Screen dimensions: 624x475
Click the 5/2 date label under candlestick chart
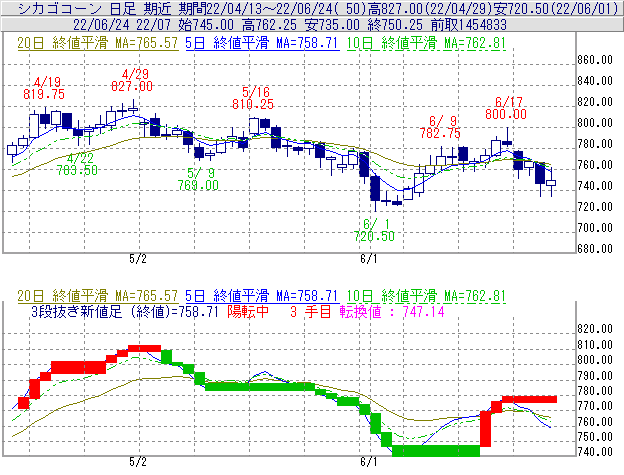138,259
